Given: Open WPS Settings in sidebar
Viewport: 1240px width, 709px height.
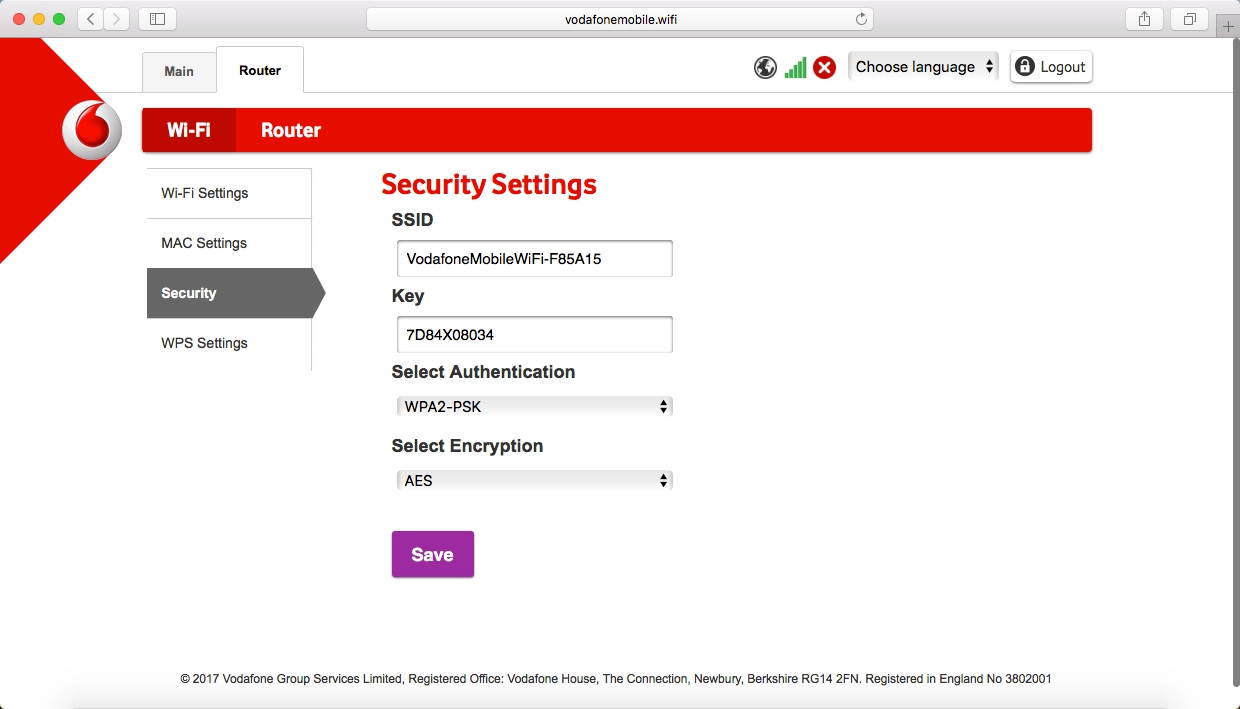Looking at the screenshot, I should (204, 343).
